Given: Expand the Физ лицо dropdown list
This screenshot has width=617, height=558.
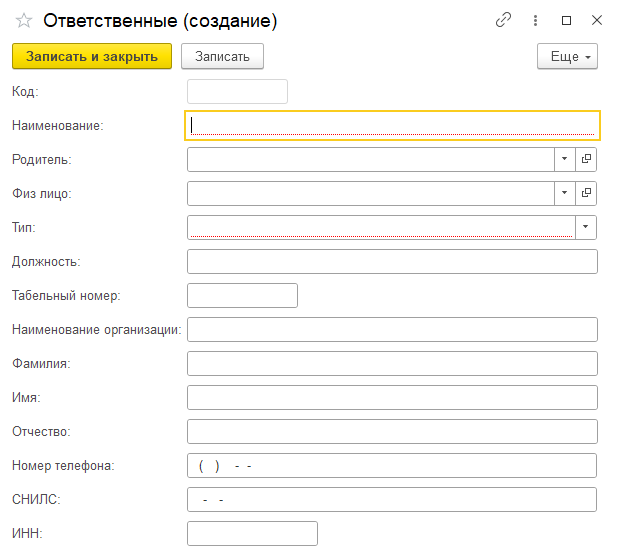Looking at the screenshot, I should click(x=565, y=193).
